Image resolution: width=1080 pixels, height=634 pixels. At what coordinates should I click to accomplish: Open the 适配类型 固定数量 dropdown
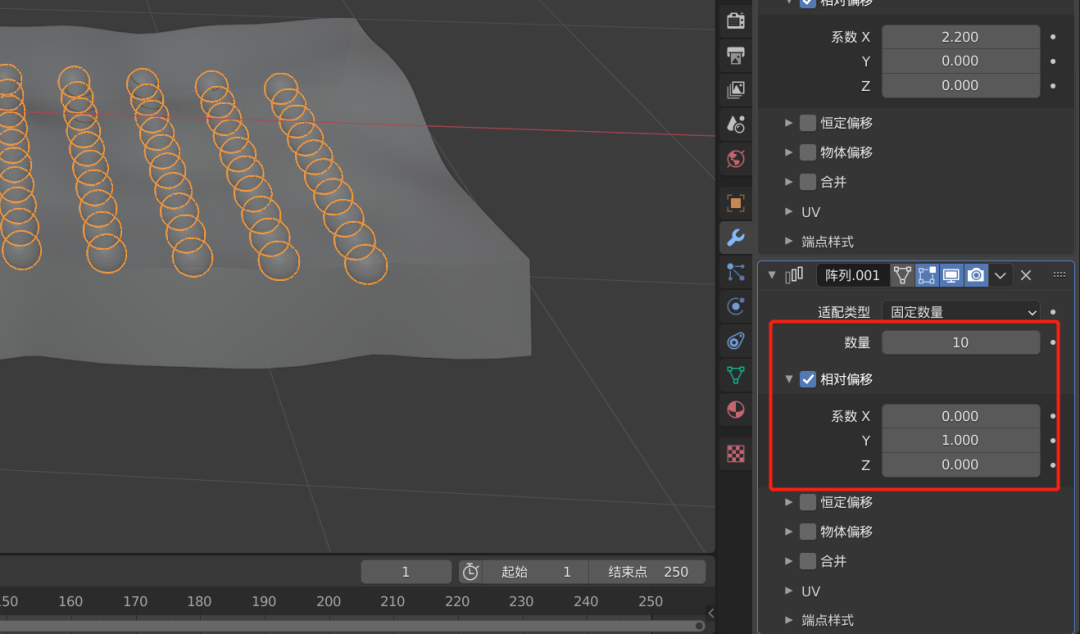(x=961, y=312)
